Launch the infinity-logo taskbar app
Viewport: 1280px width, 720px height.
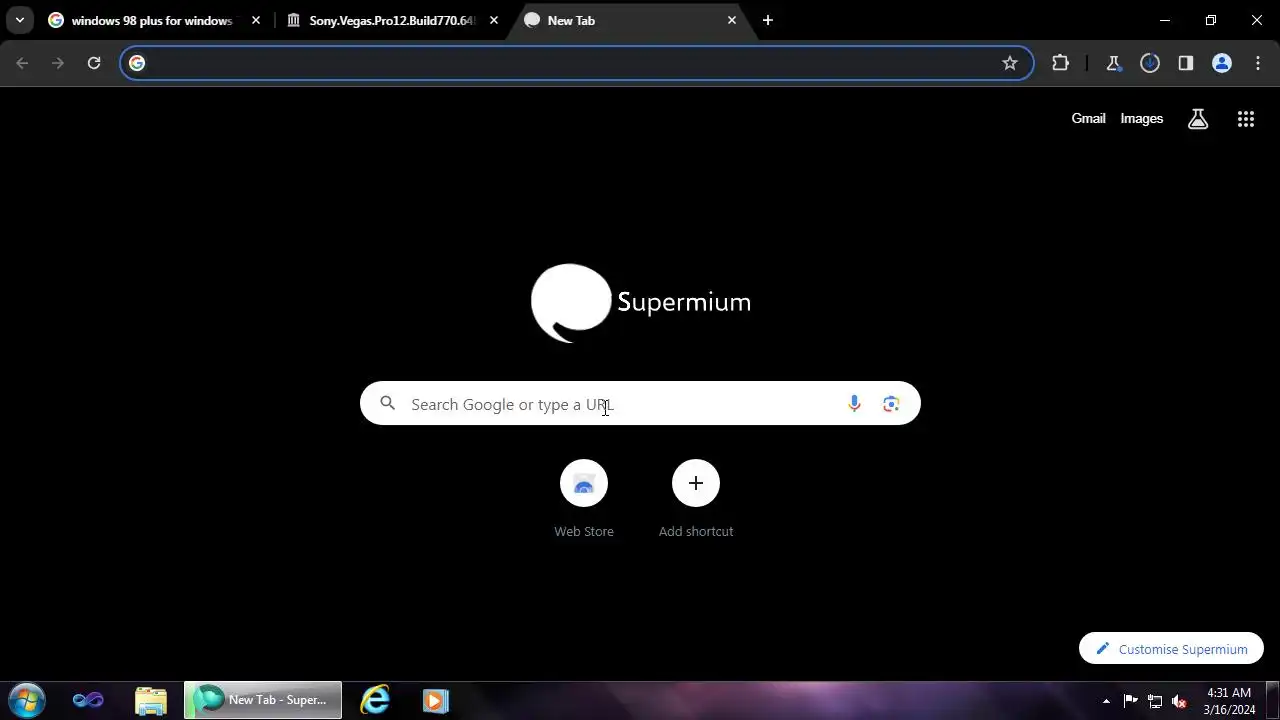pos(88,700)
